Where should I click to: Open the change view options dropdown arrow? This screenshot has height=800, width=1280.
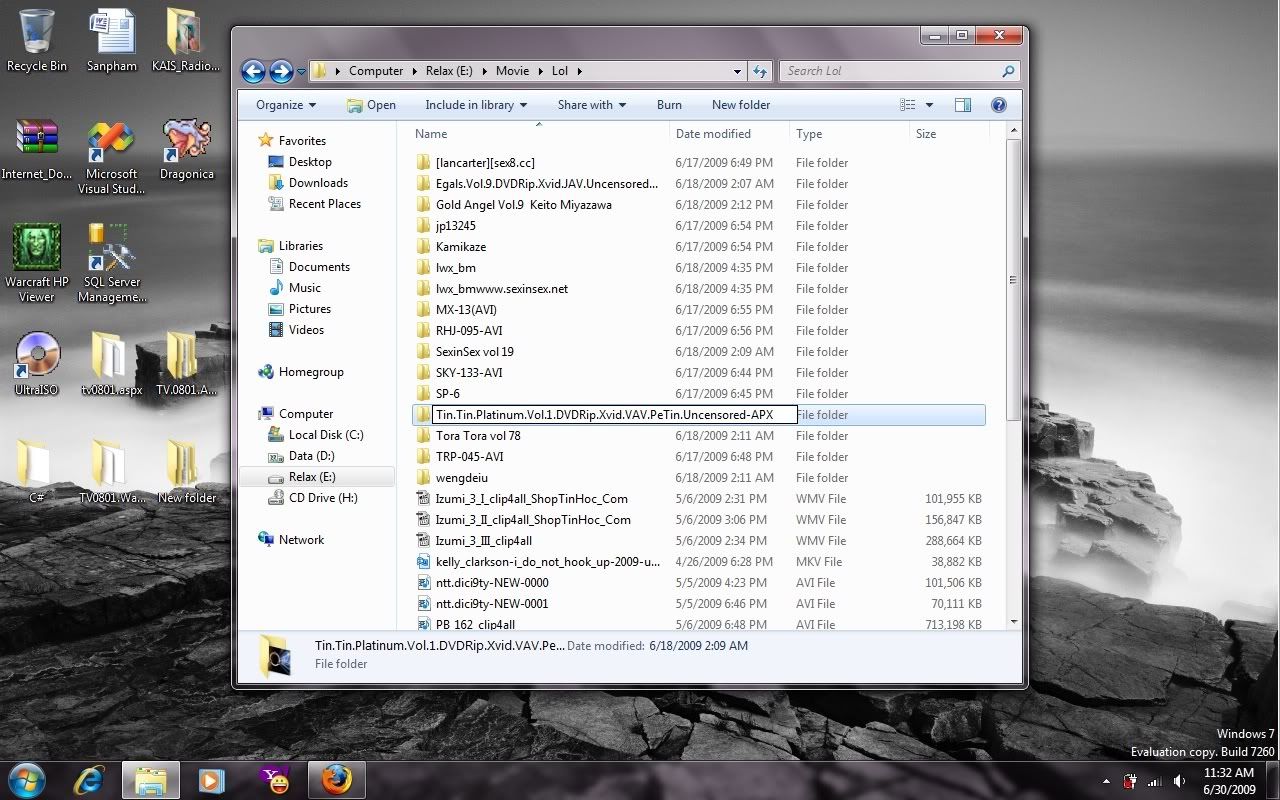pyautogui.click(x=929, y=105)
